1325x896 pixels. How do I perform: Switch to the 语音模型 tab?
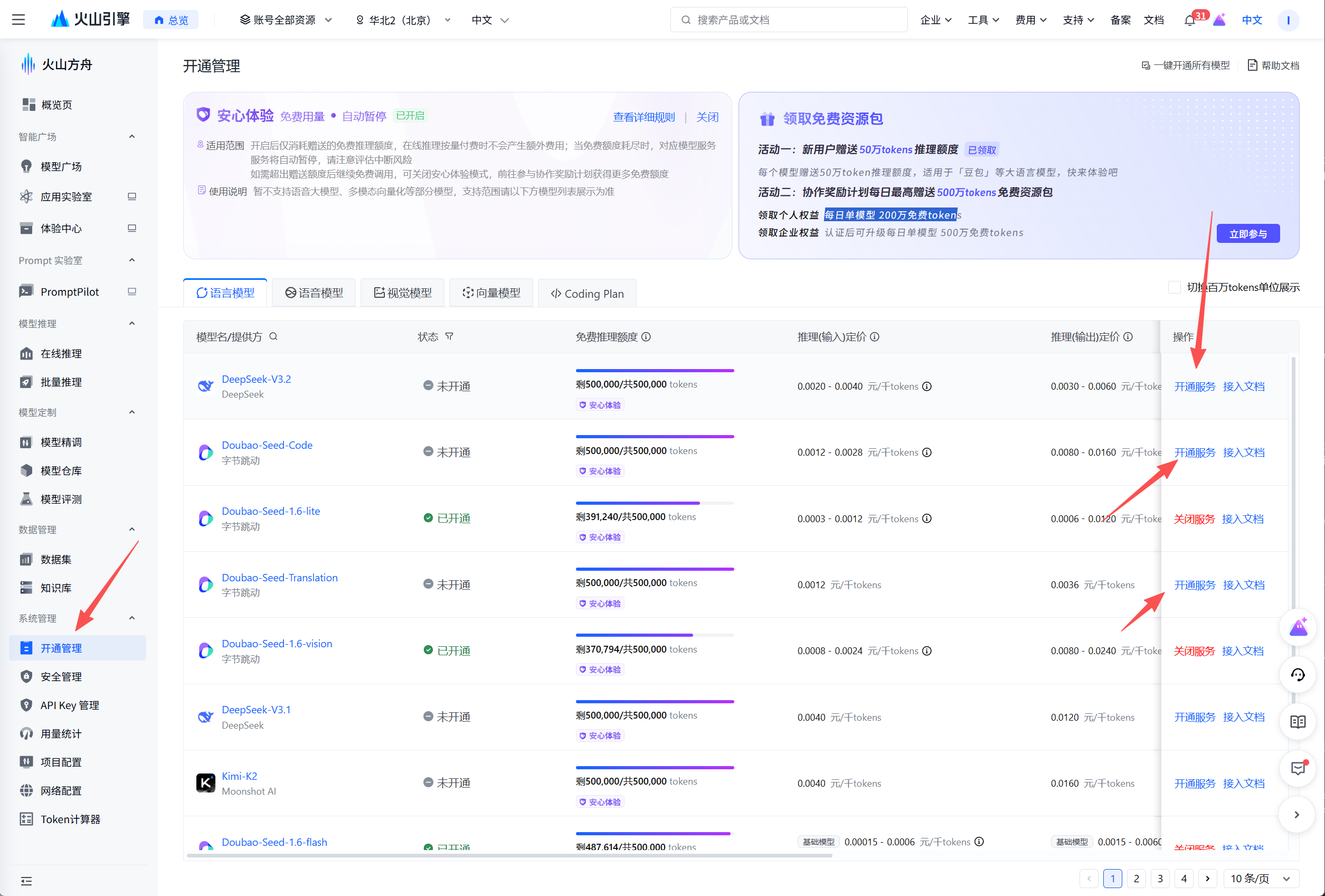click(x=314, y=293)
